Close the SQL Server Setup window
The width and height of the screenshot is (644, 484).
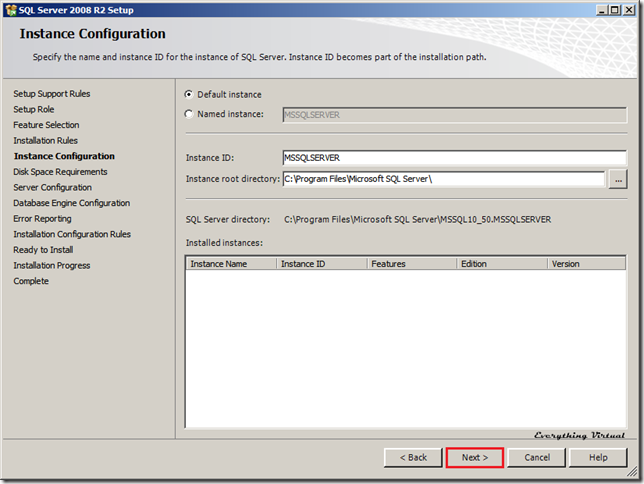pyautogui.click(x=629, y=10)
